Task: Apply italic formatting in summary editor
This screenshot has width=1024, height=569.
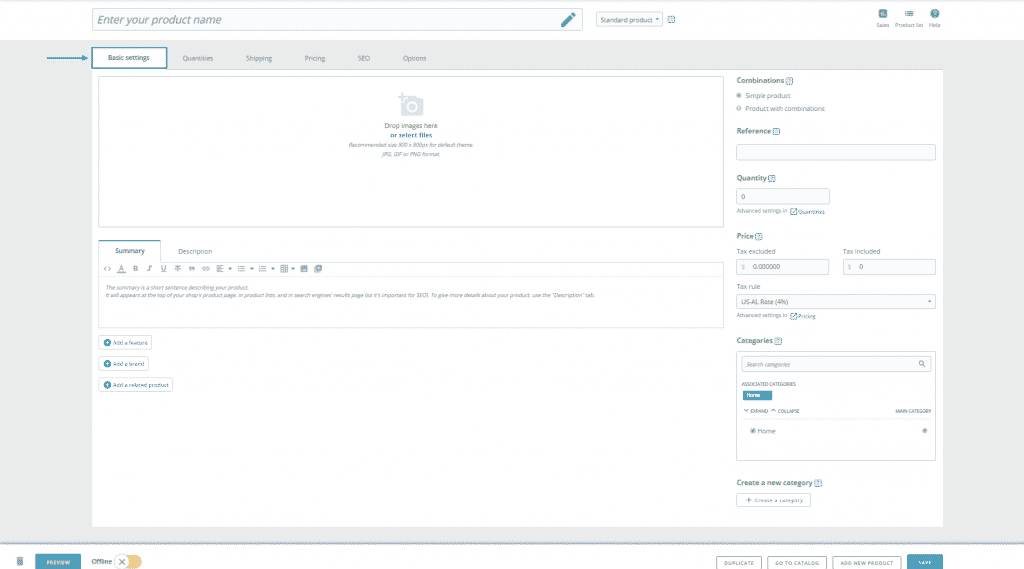Action: click(150, 268)
